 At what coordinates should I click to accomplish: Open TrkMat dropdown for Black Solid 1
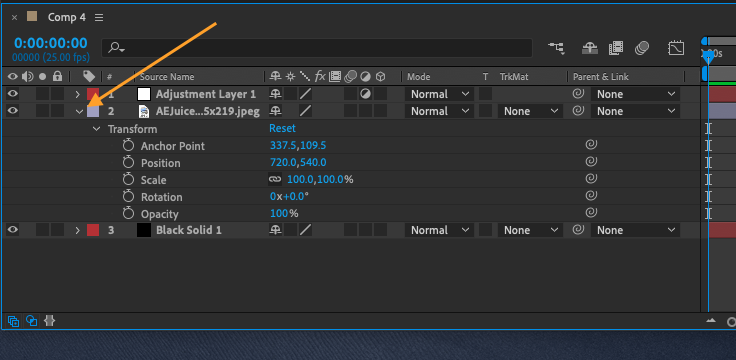[x=530, y=230]
